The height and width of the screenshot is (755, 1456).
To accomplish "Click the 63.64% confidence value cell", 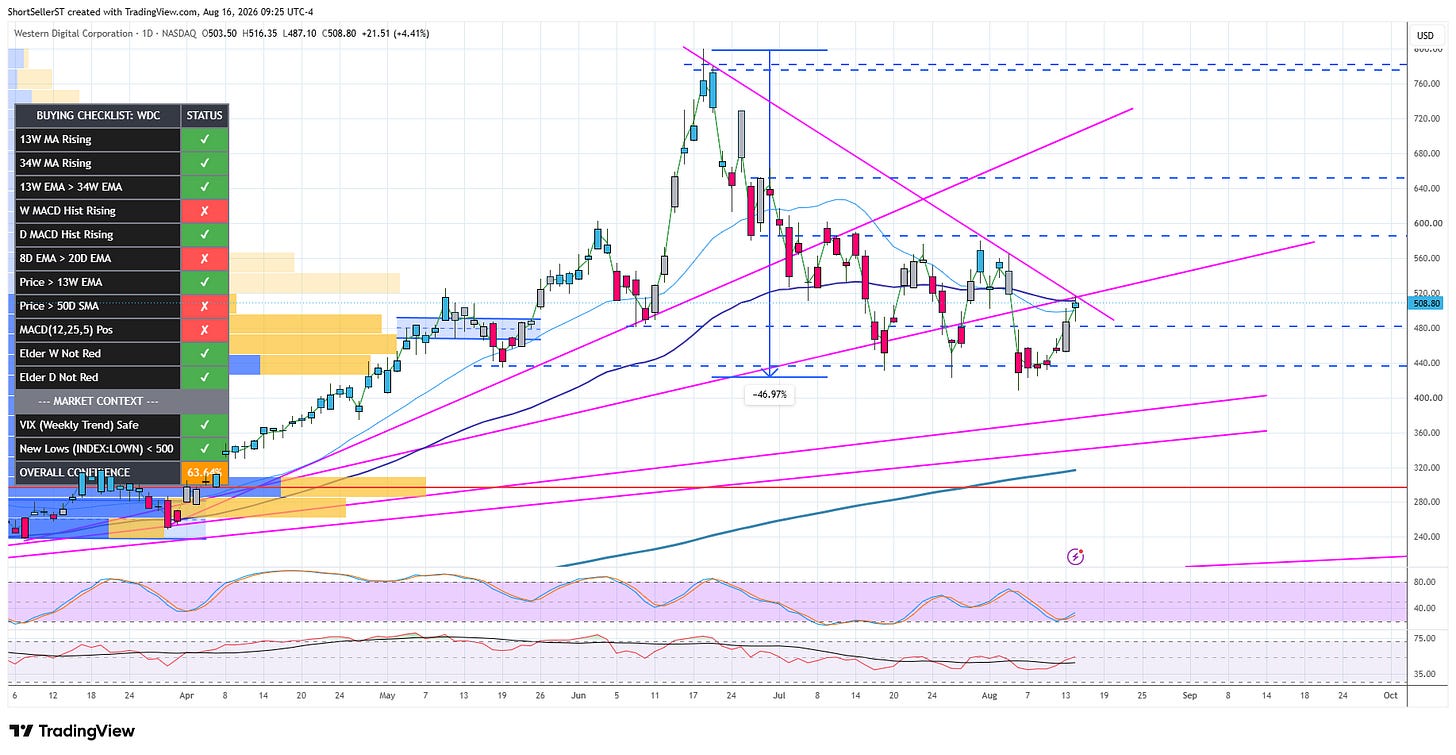I will tap(205, 472).
